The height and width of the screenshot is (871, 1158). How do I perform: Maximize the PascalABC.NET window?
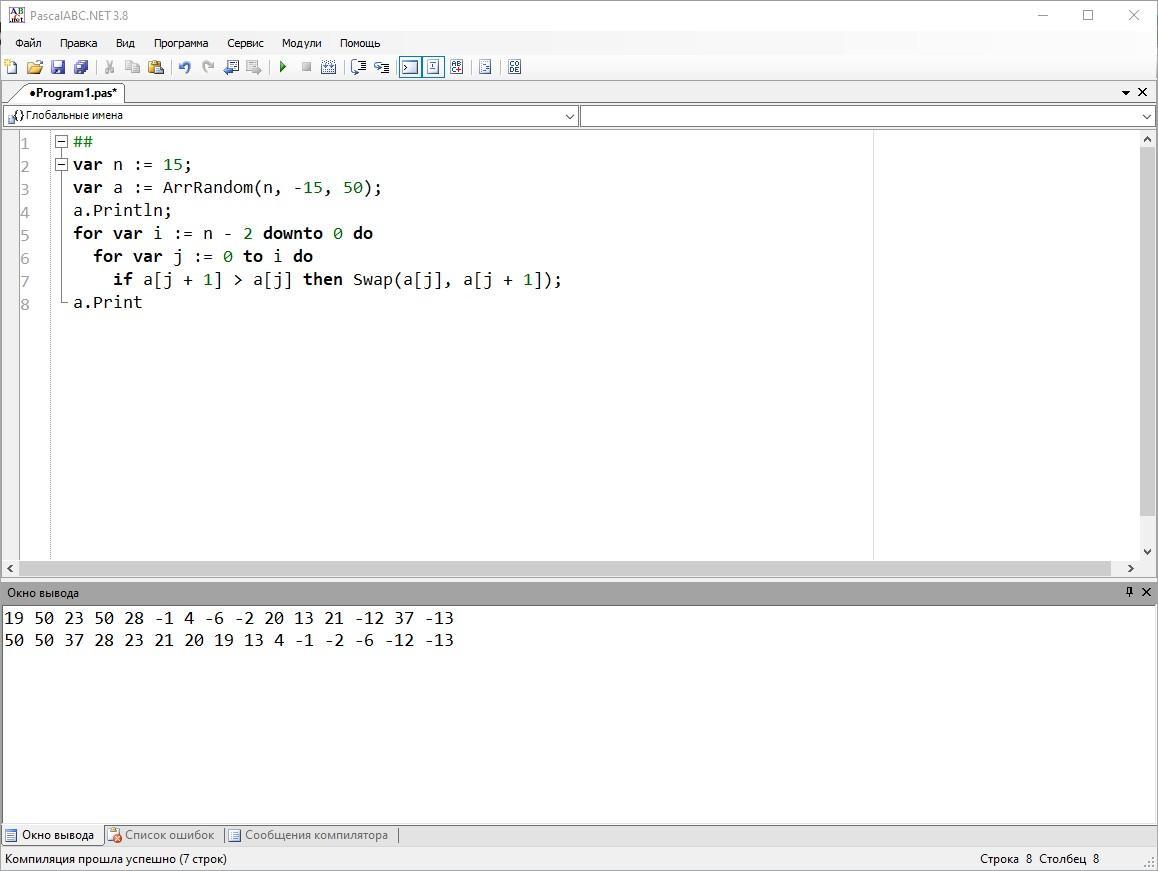tap(1088, 15)
